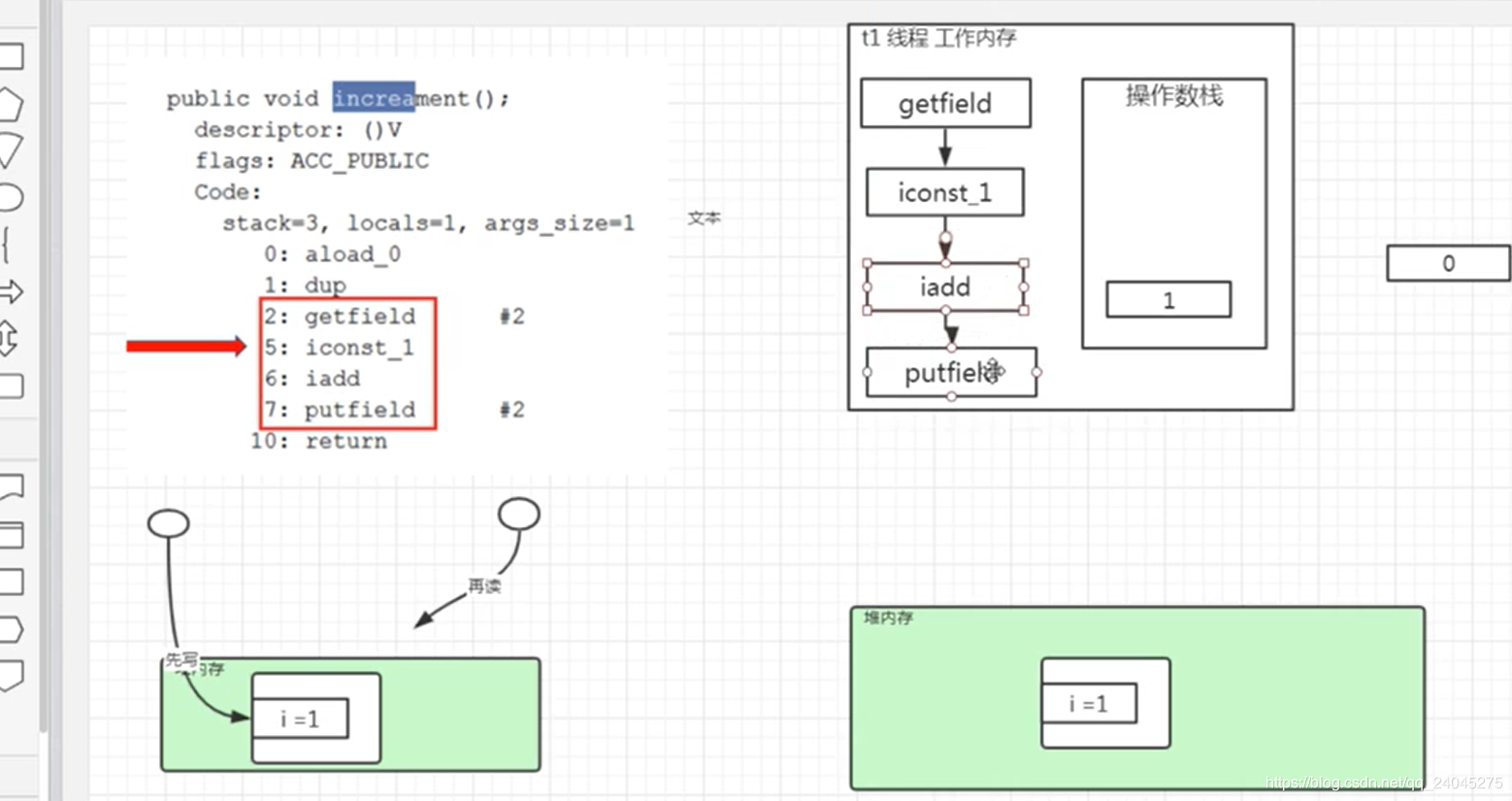Select the iconst_1 process box
Screen dimensions: 1512x801
click(x=944, y=192)
